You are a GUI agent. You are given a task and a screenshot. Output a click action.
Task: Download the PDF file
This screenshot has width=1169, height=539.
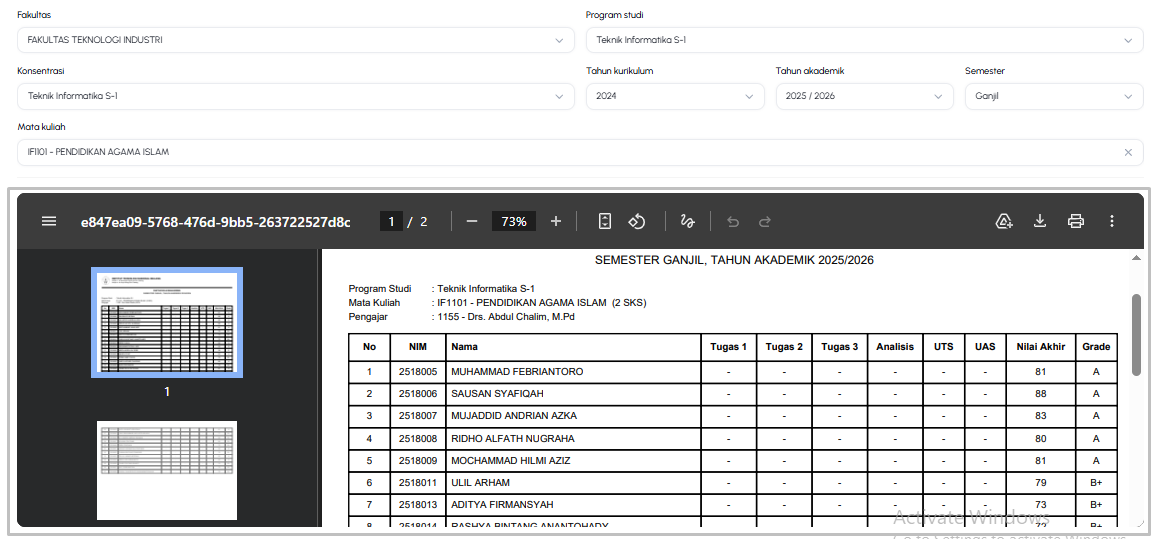tap(1040, 221)
